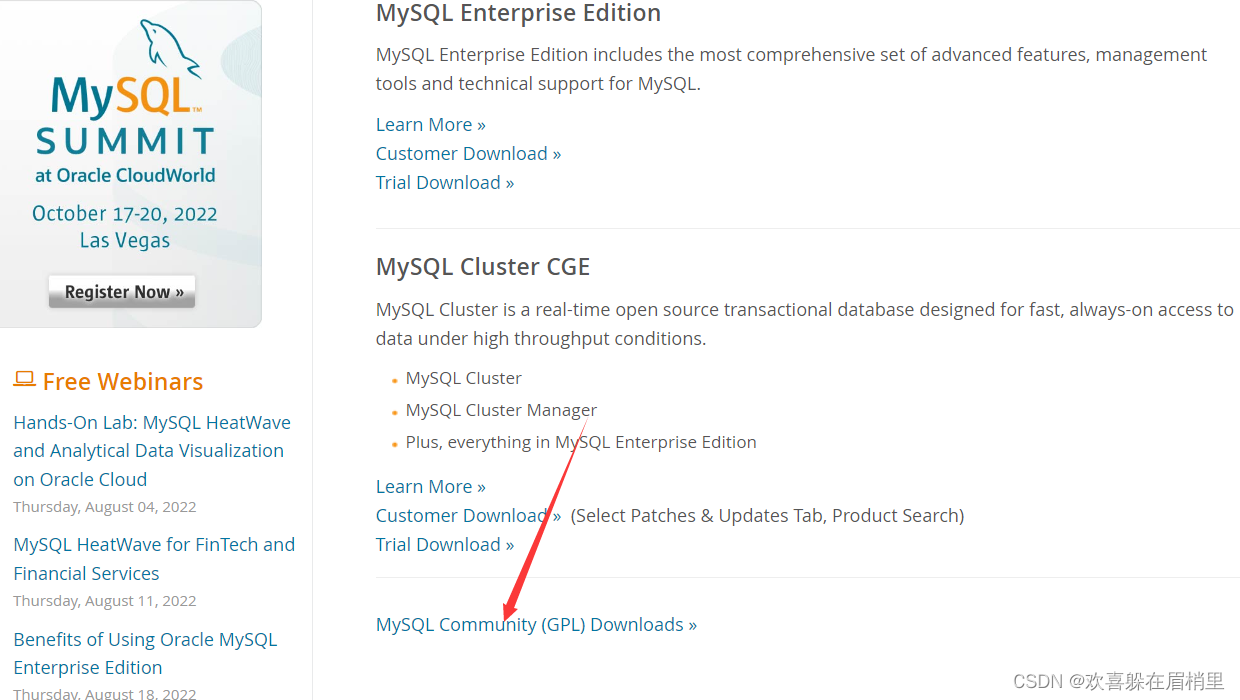This screenshot has height=700, width=1240.
Task: Click Cluster CGE Trial Download link
Action: point(445,545)
